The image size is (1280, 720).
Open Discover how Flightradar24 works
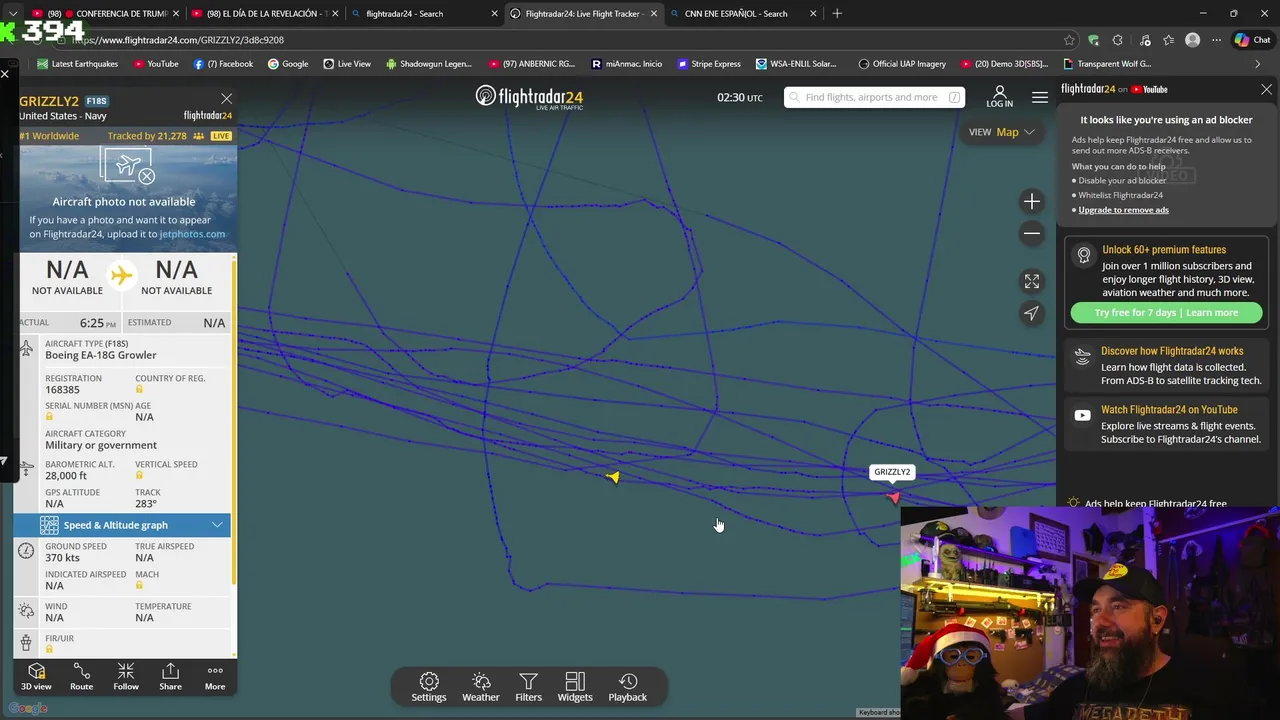[1166, 366]
